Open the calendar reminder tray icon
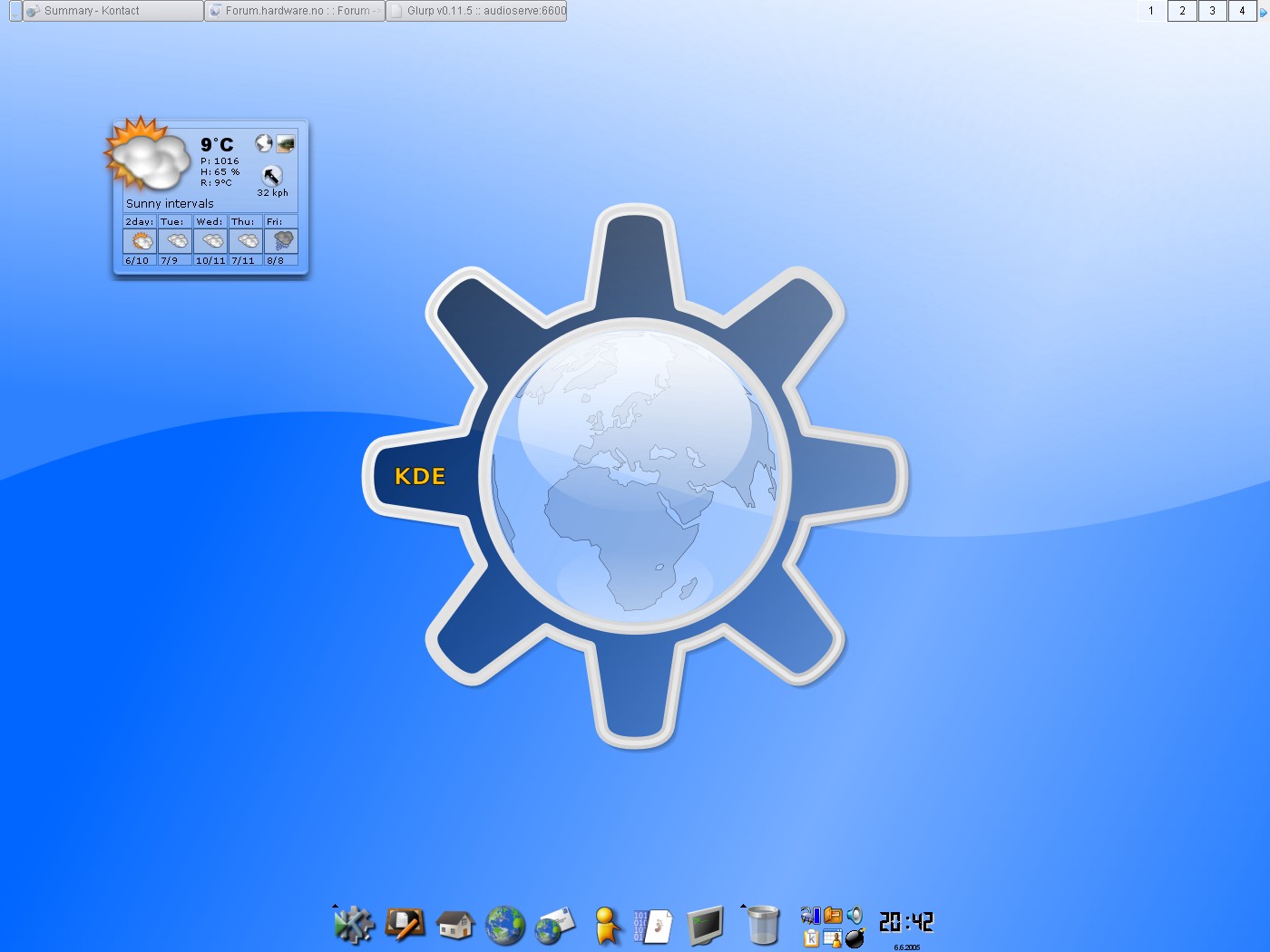 [x=833, y=938]
